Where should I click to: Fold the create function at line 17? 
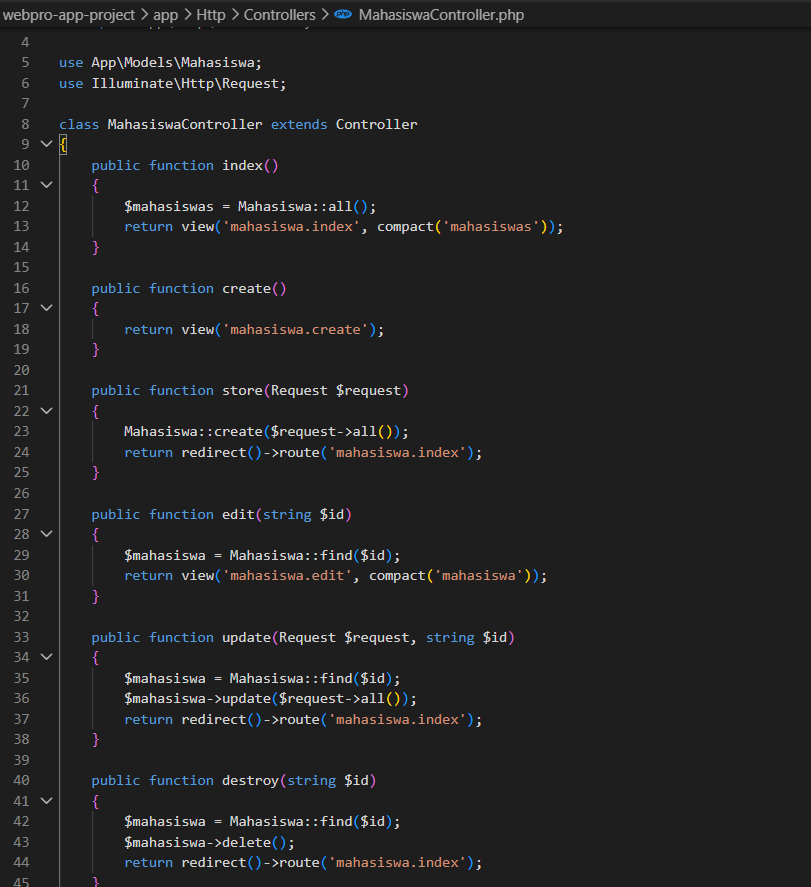[x=46, y=308]
